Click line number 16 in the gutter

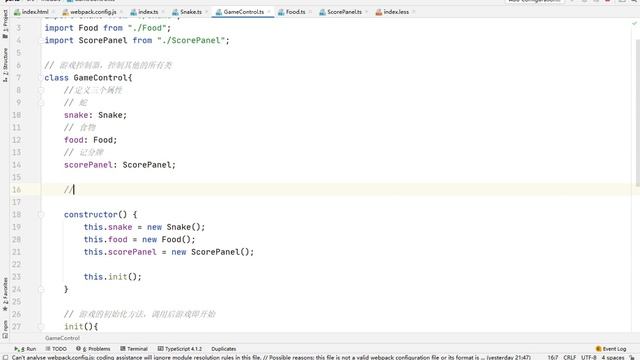tap(16, 189)
